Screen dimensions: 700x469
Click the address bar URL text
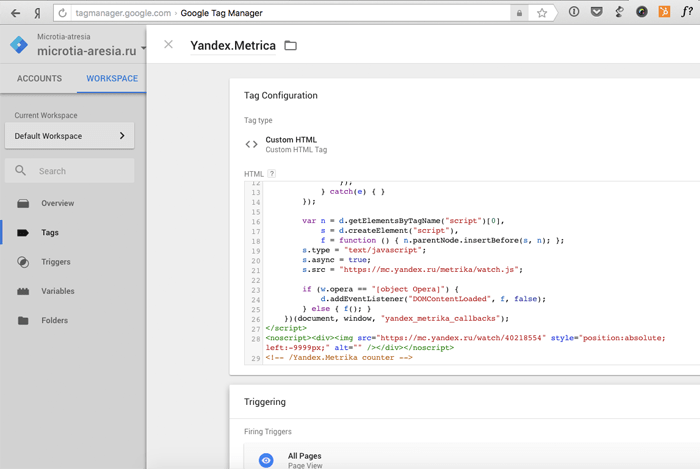coord(169,13)
